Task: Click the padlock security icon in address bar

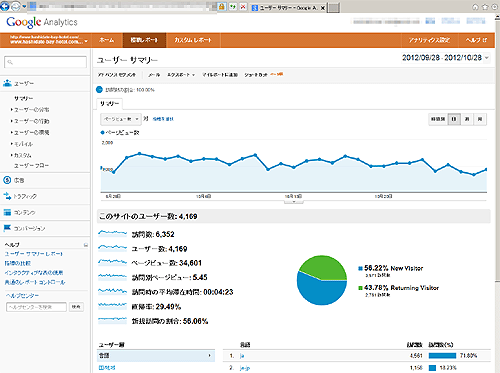Action: coord(221,6)
